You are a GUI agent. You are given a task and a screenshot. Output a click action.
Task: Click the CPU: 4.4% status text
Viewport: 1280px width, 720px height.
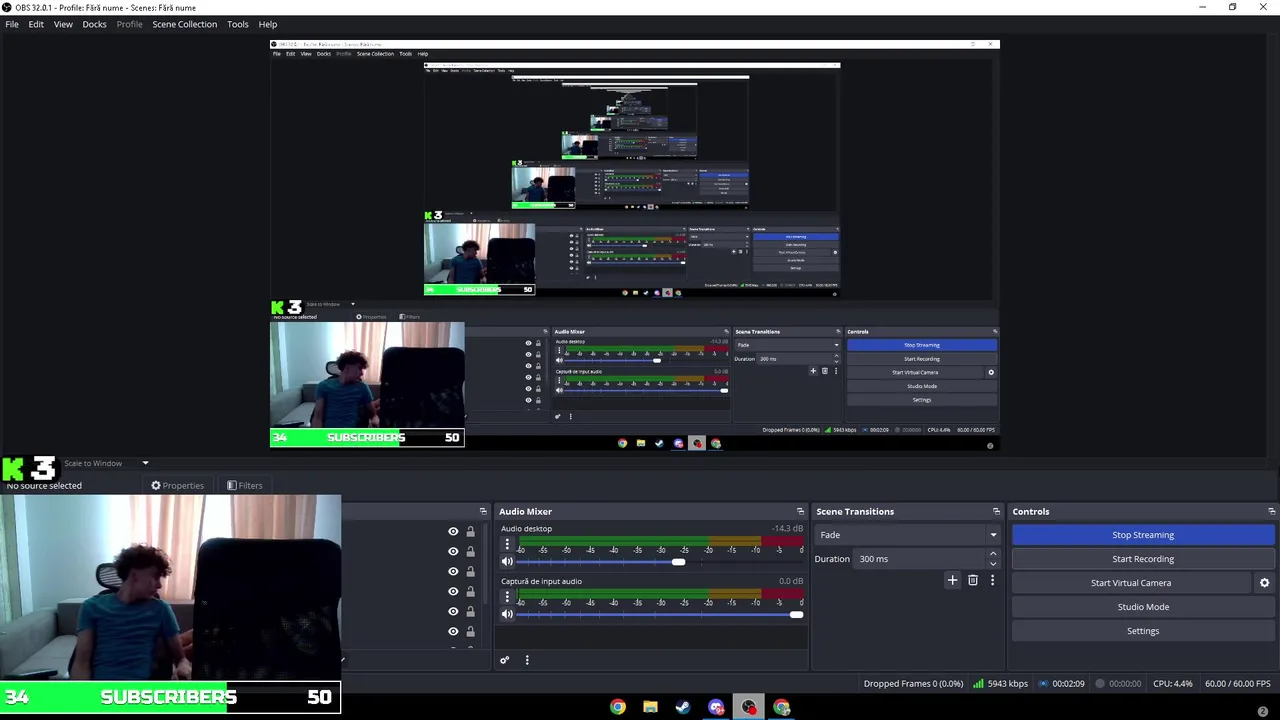click(x=1172, y=684)
